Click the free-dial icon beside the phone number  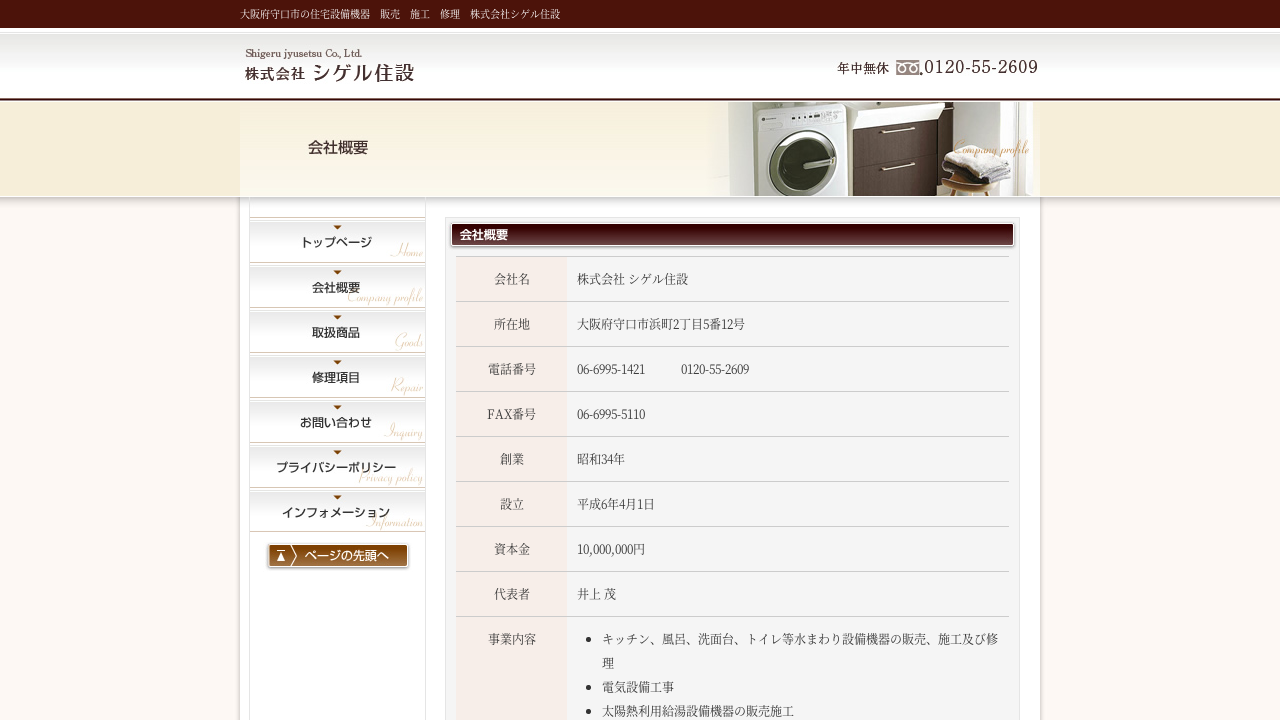coord(908,68)
